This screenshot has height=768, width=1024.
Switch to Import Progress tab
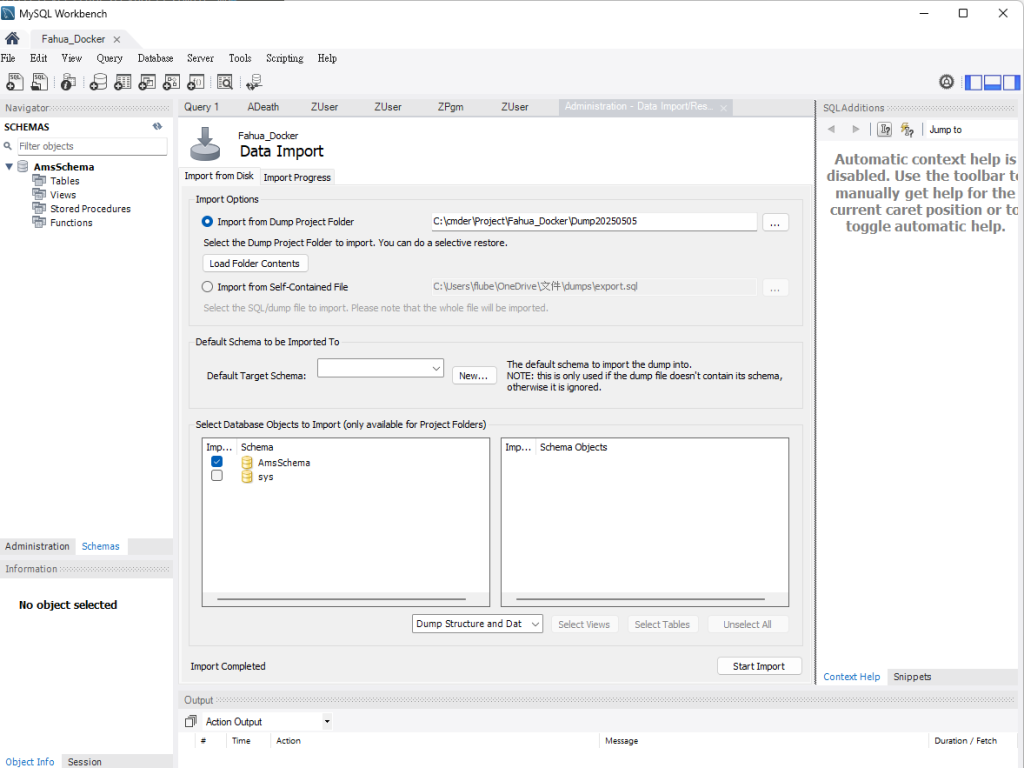click(297, 177)
